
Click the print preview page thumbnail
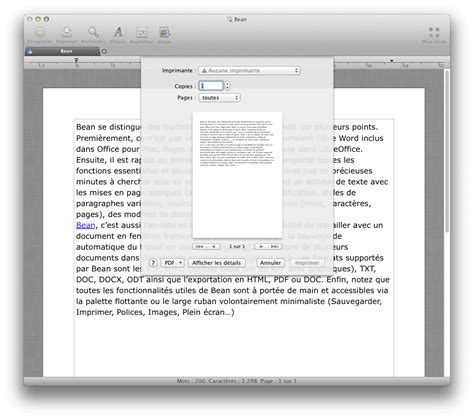point(237,175)
